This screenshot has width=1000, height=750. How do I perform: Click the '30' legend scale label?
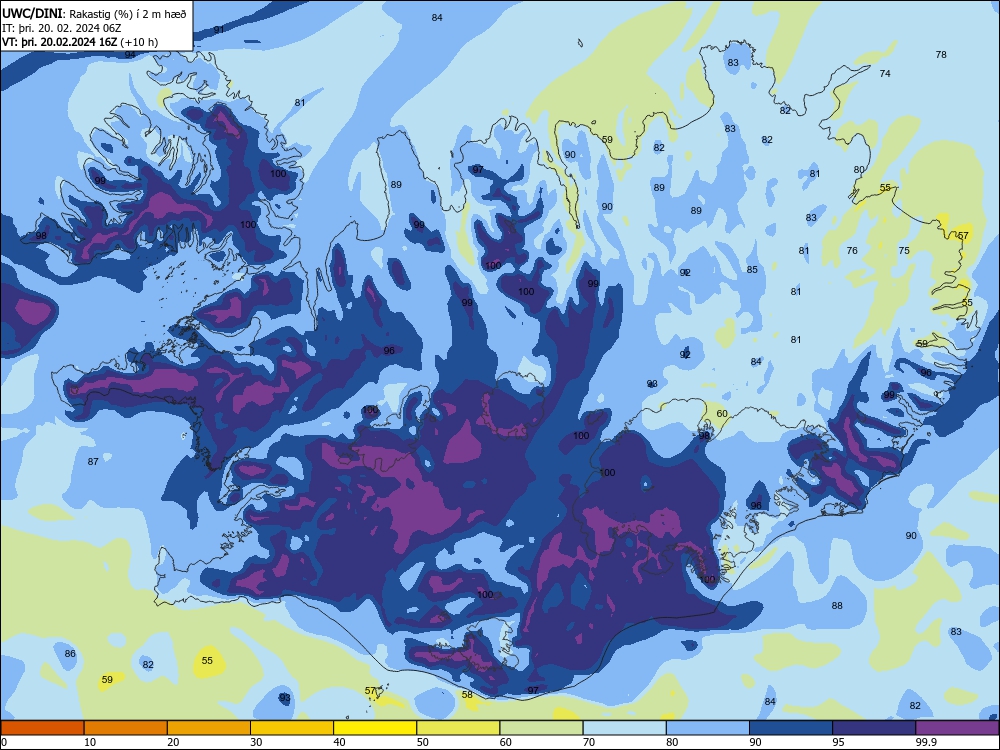tap(256, 742)
